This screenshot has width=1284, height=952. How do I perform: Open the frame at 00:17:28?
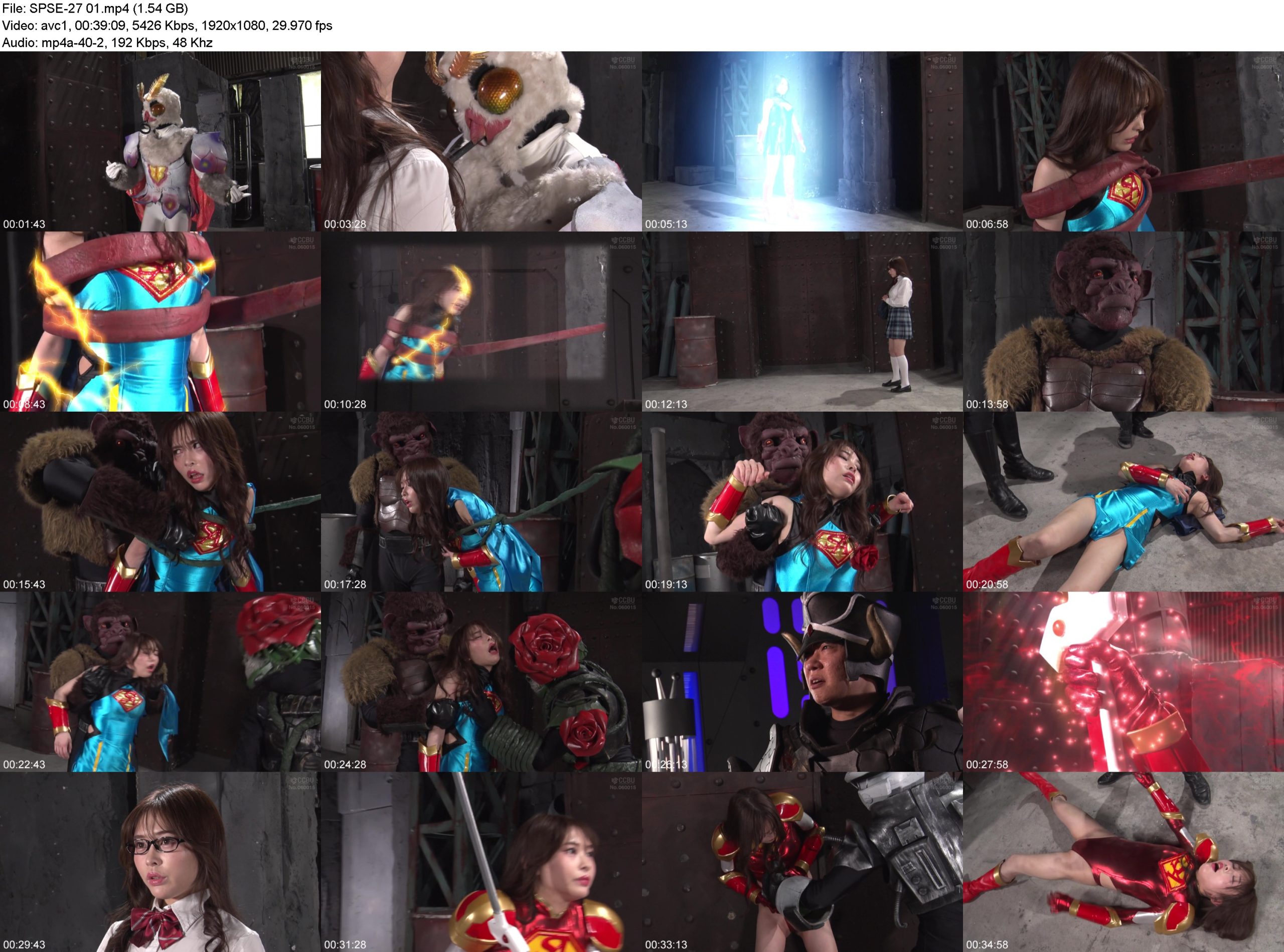tap(481, 501)
